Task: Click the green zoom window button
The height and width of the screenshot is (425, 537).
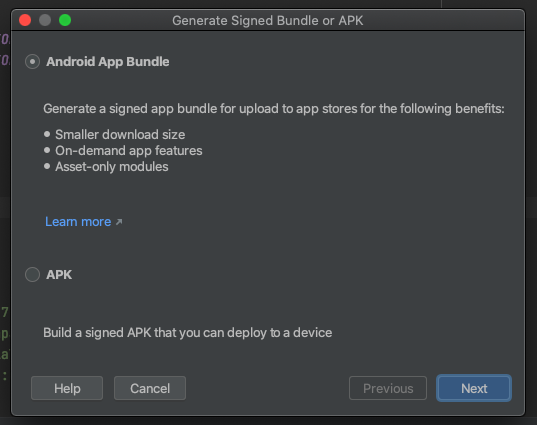Action: [65, 20]
